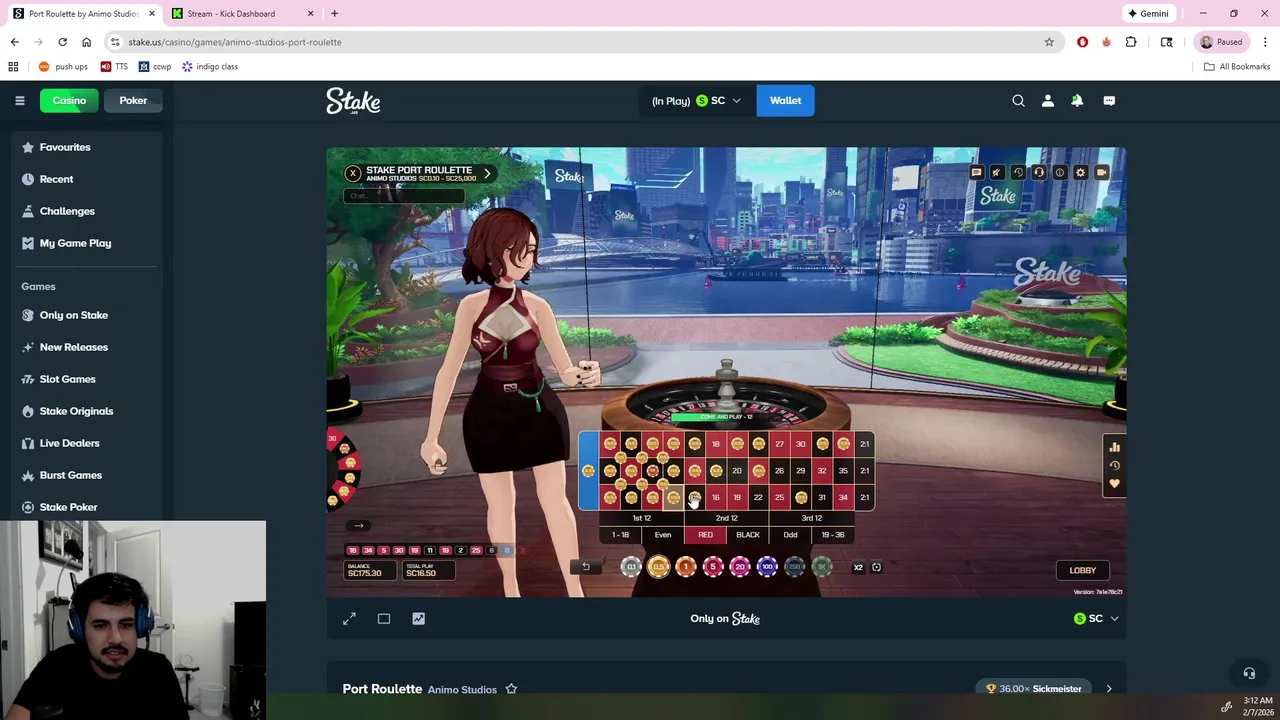Open the game history clock icon
This screenshot has height=720, width=1280.
point(1018,172)
